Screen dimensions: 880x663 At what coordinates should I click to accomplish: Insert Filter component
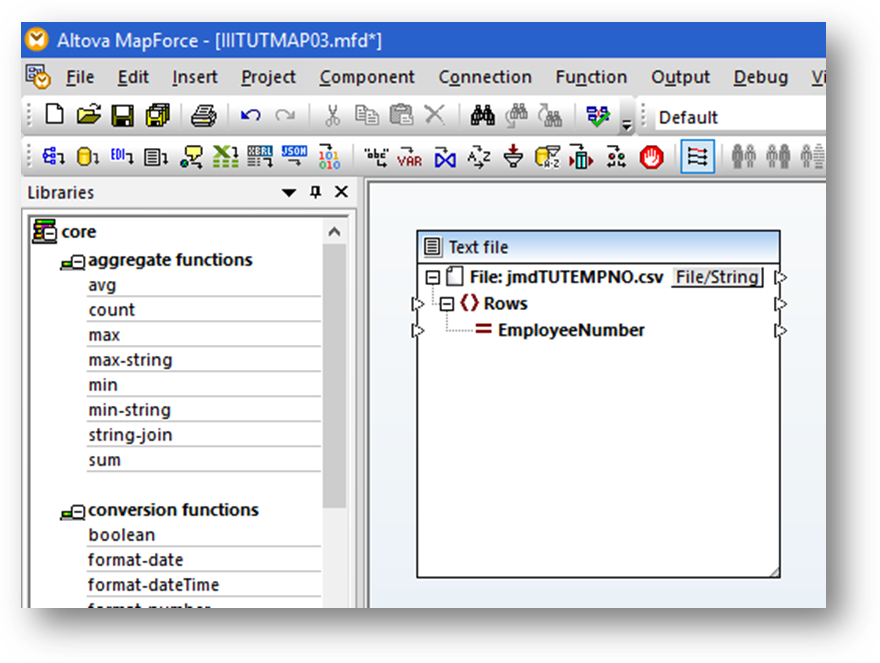coord(513,157)
